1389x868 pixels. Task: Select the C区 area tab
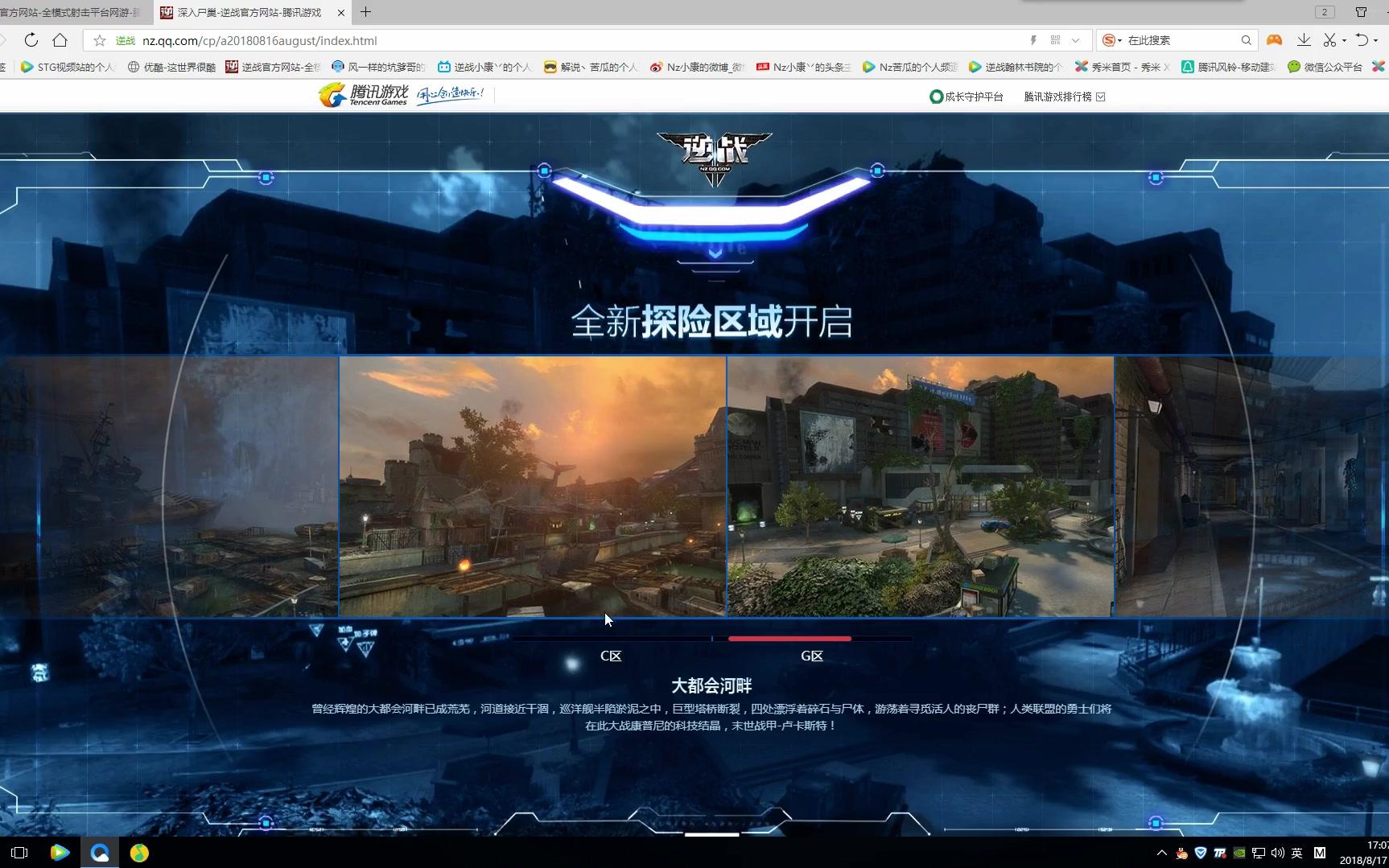coord(611,656)
